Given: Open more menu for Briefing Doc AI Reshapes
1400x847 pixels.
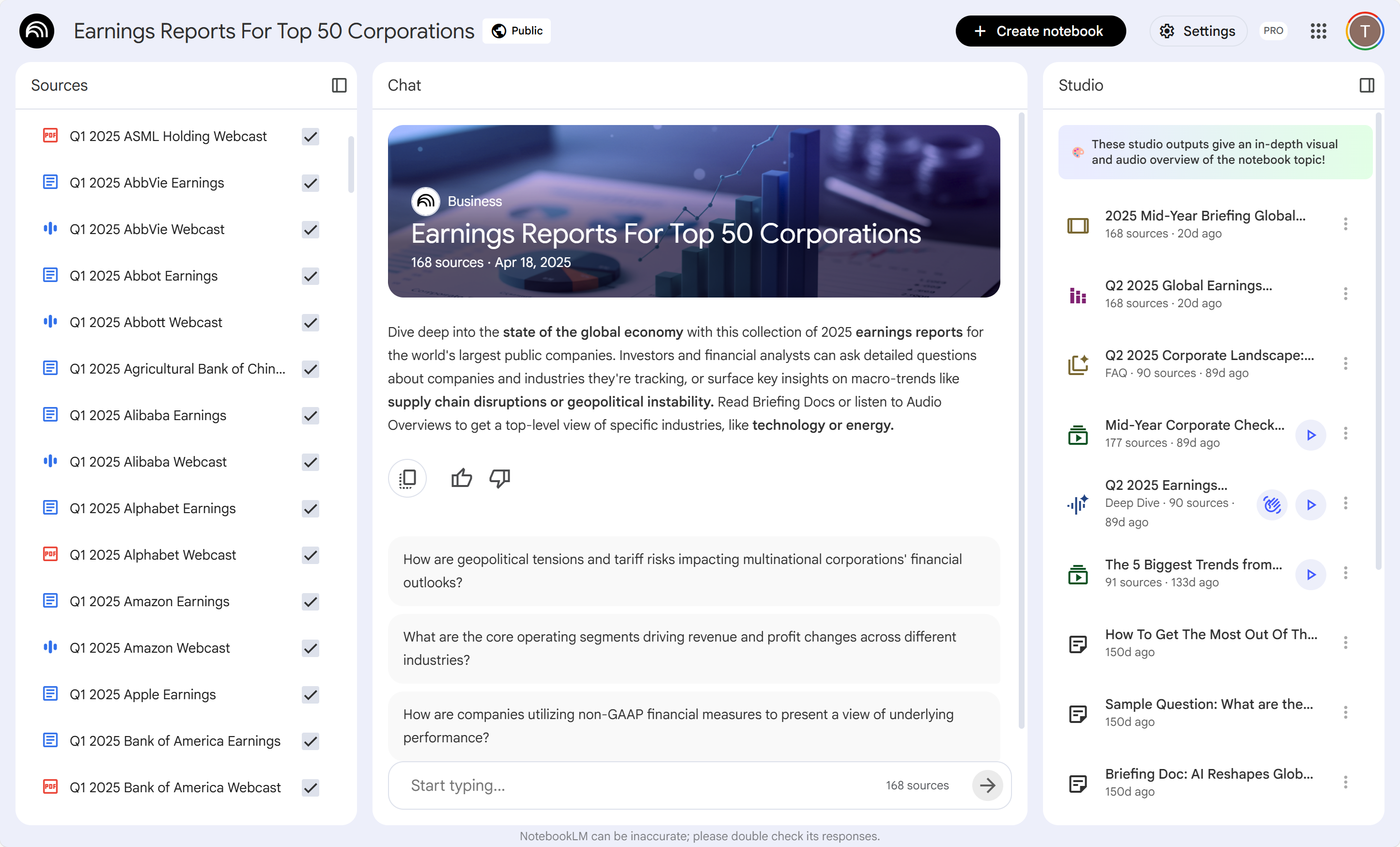Looking at the screenshot, I should [x=1345, y=782].
